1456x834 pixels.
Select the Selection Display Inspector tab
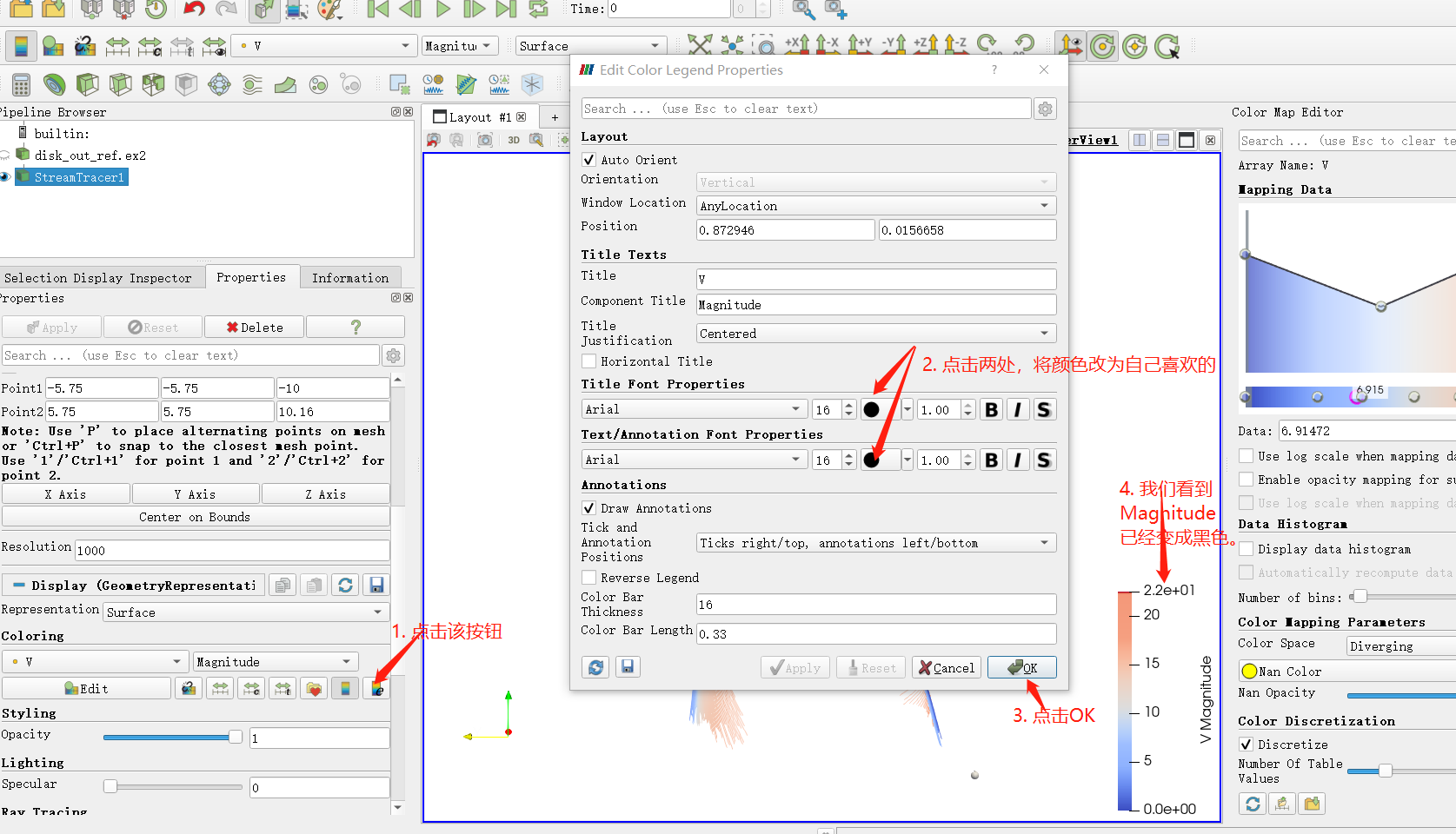click(x=98, y=277)
